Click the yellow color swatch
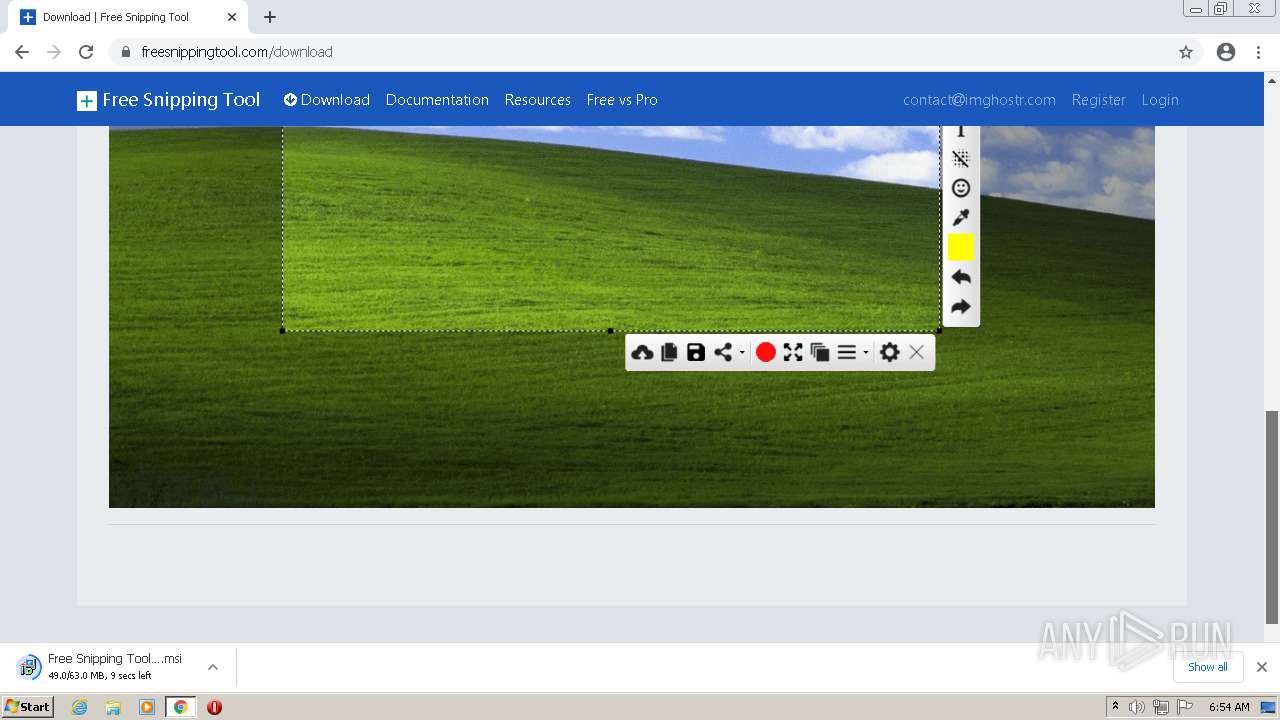Screen dimensions: 1280x720 pyautogui.click(x=961, y=247)
